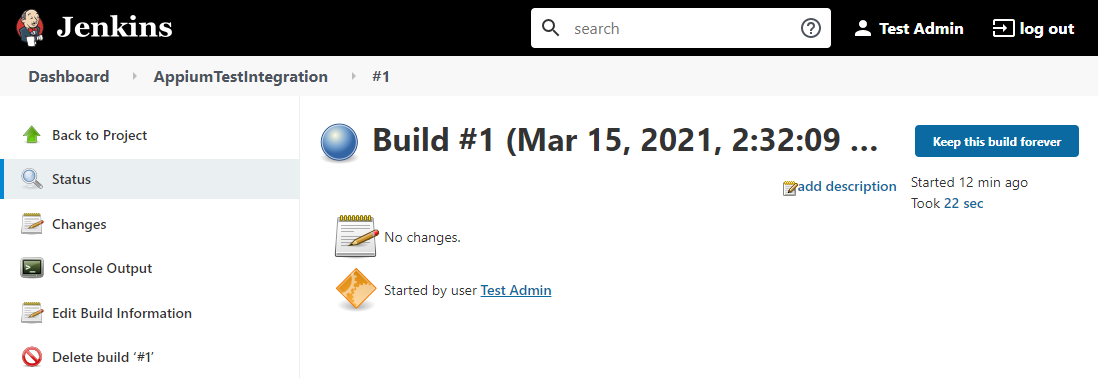This screenshot has width=1098, height=378.
Task: Click the search help question mark icon
Action: click(x=810, y=29)
